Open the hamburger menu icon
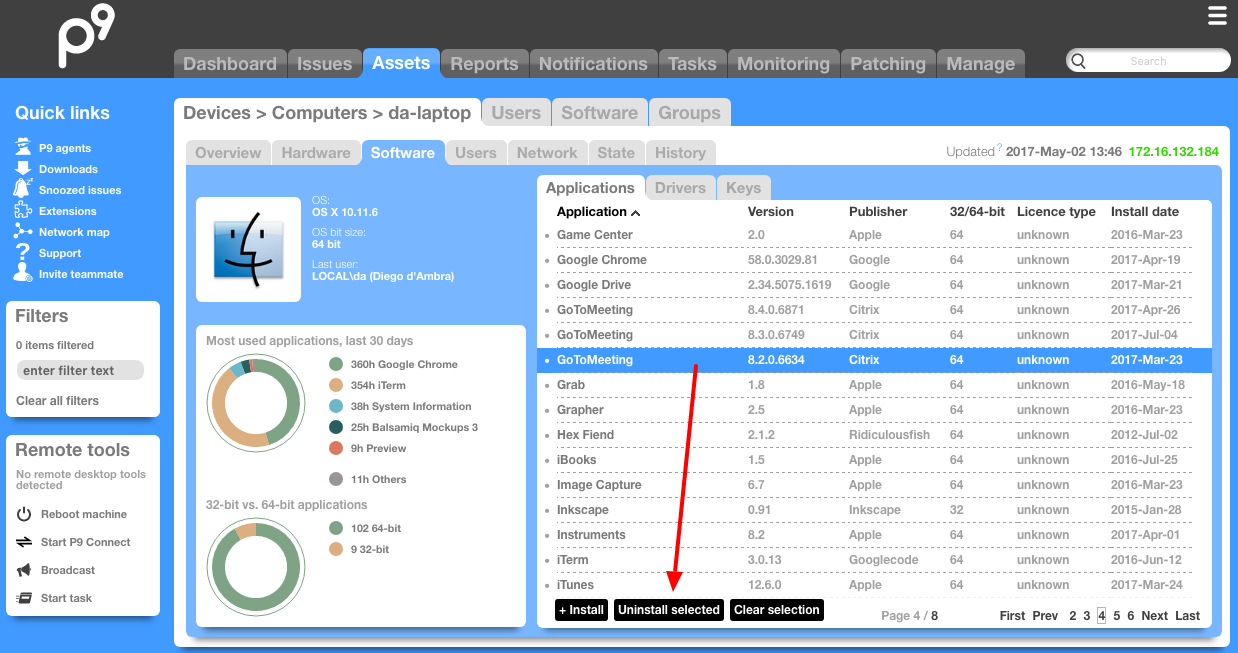Screen dimensions: 1238x653 tap(1217, 15)
